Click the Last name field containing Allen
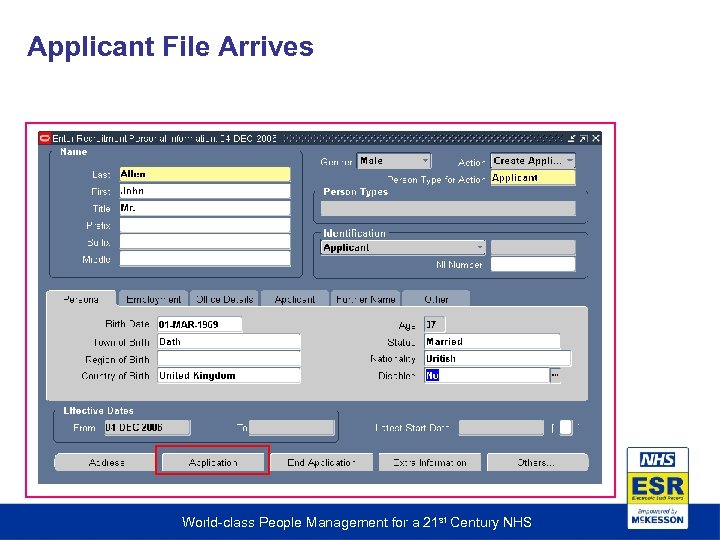The width and height of the screenshot is (720, 540). click(205, 174)
